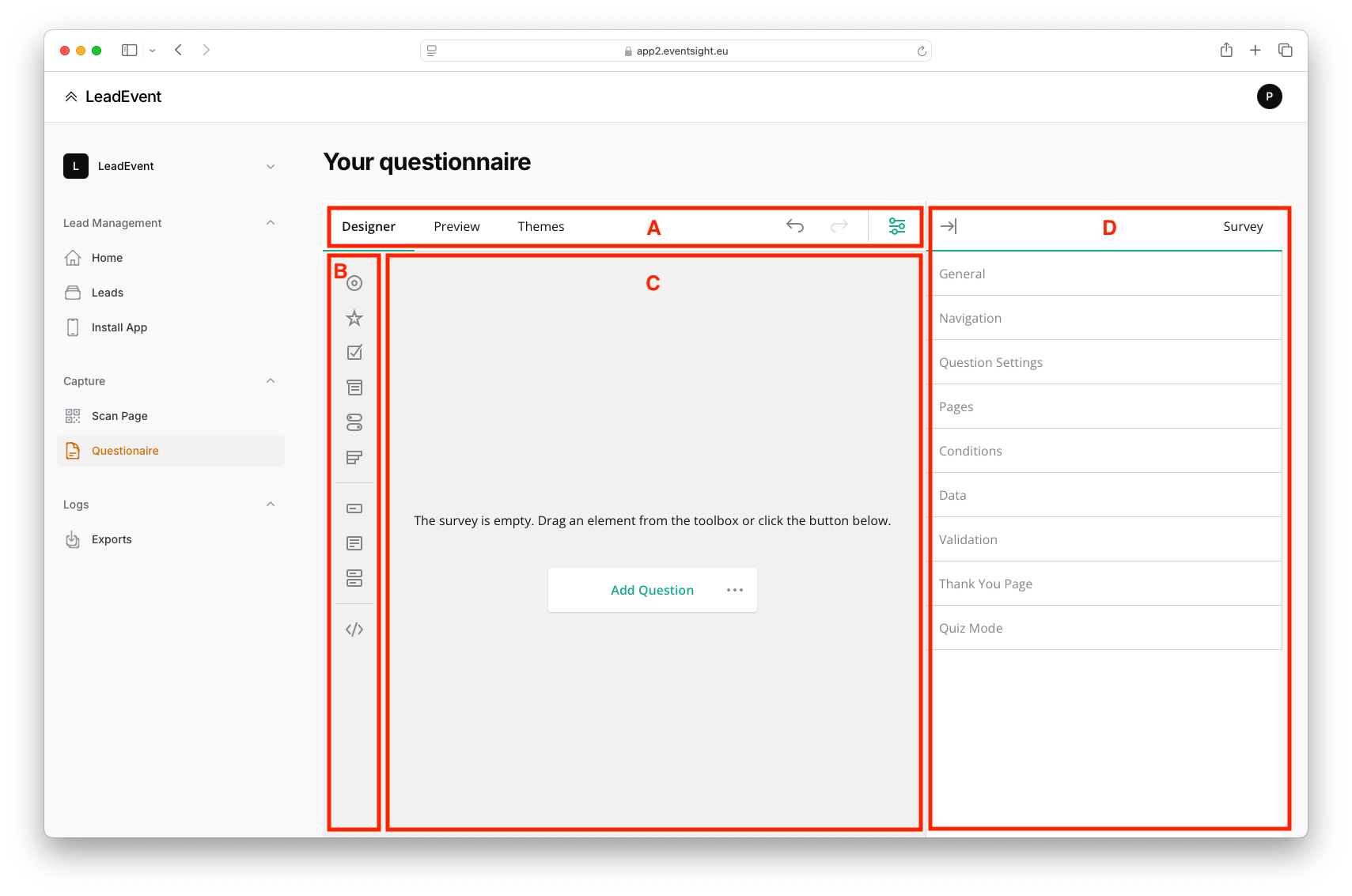1352x896 pixels.
Task: Click the Yes/No boolean toggle toolbox icon
Action: [x=354, y=422]
